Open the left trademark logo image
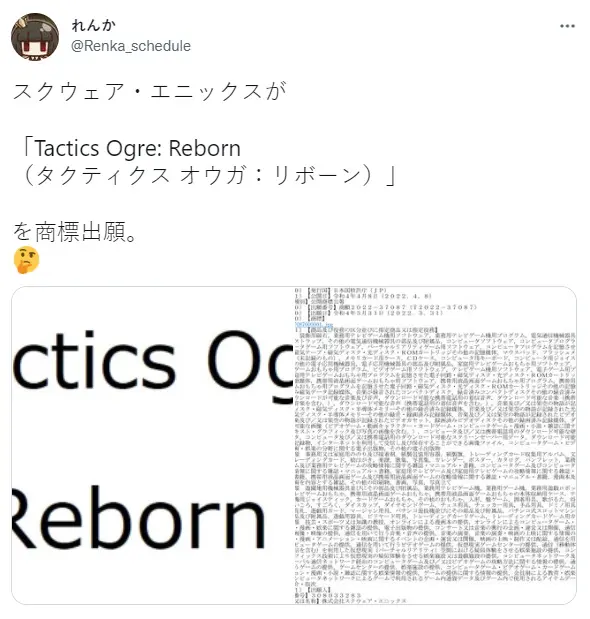Viewport: 590px width, 619px height. coord(152,445)
